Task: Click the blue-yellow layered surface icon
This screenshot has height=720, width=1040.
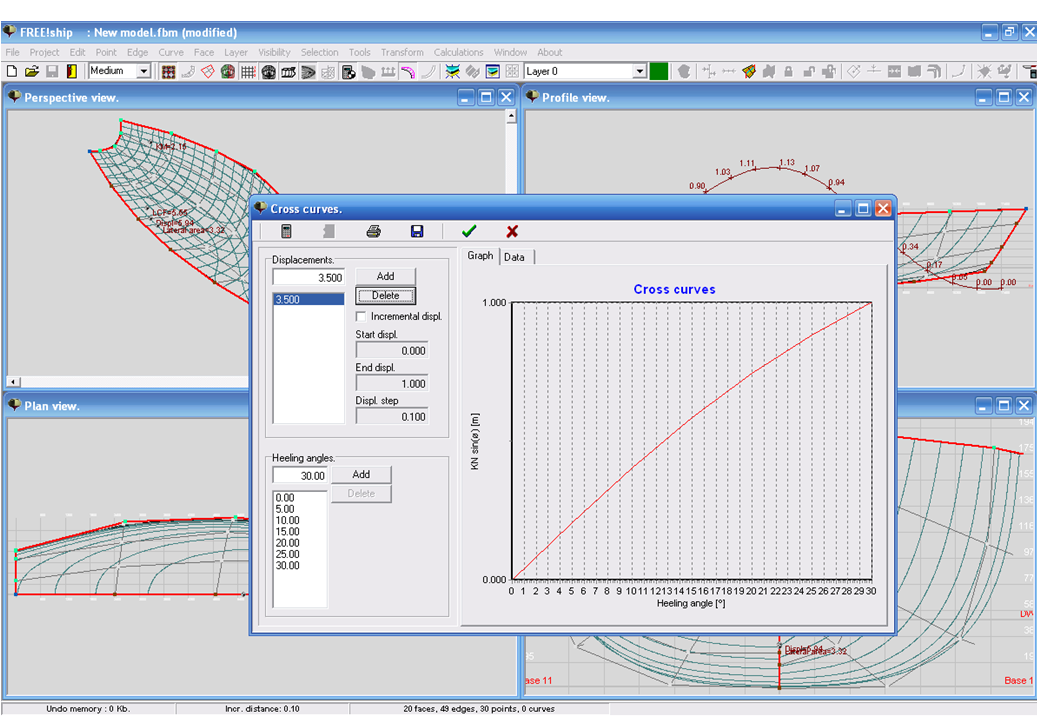Action: coord(452,72)
